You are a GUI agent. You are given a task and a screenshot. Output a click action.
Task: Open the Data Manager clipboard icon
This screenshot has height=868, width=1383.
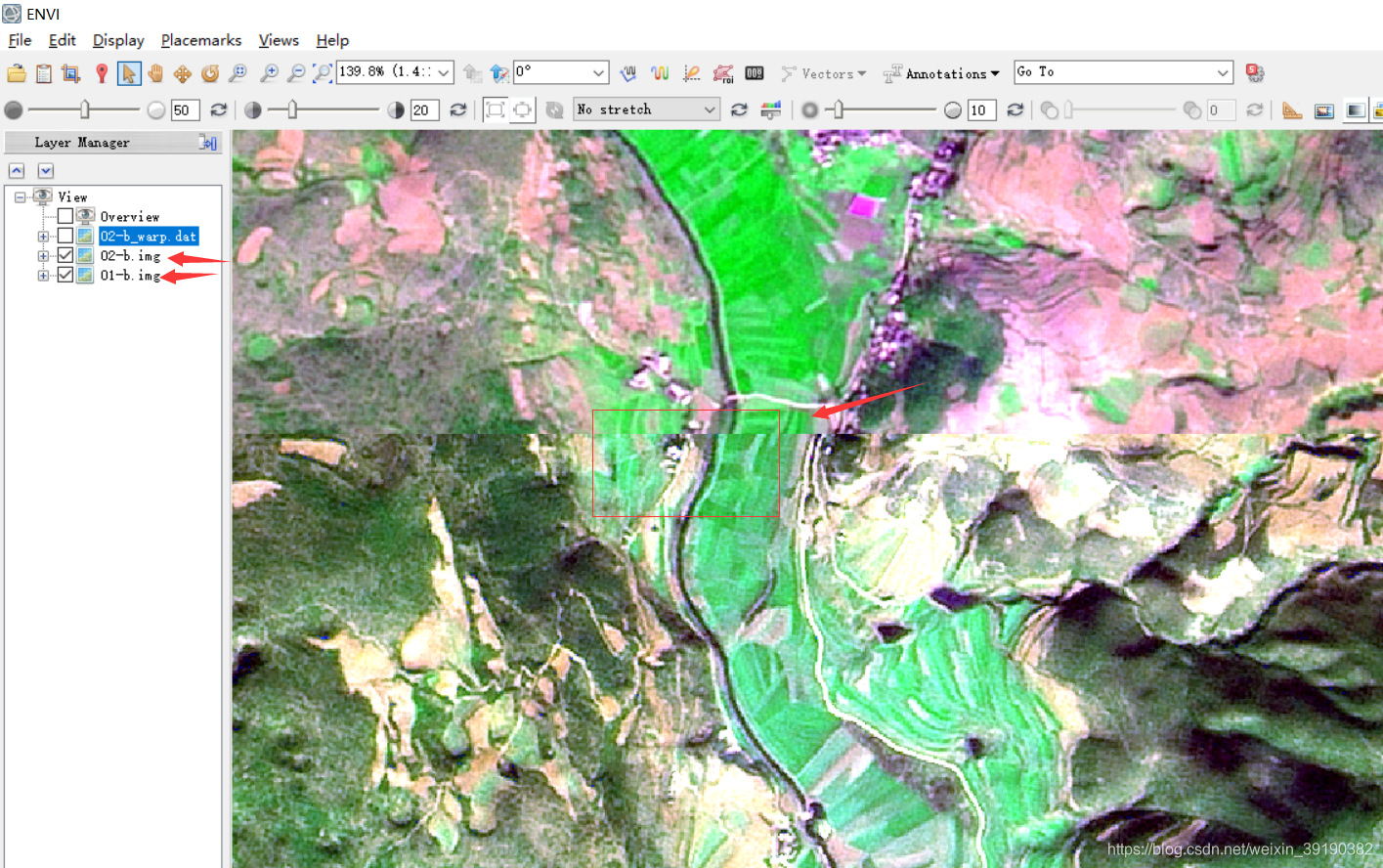pyautogui.click(x=44, y=73)
